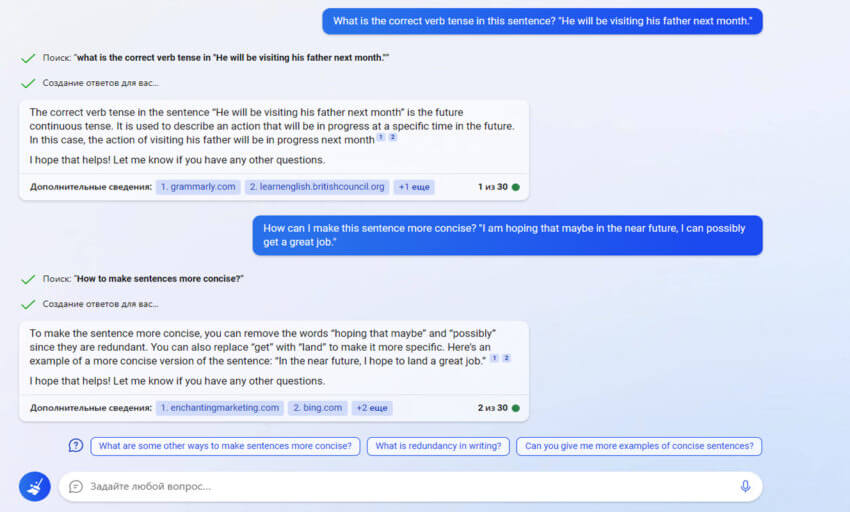Viewport: 850px width, 512px height.
Task: Select suggestion "What are some other ways to make sentences more concise?"
Action: 225,446
